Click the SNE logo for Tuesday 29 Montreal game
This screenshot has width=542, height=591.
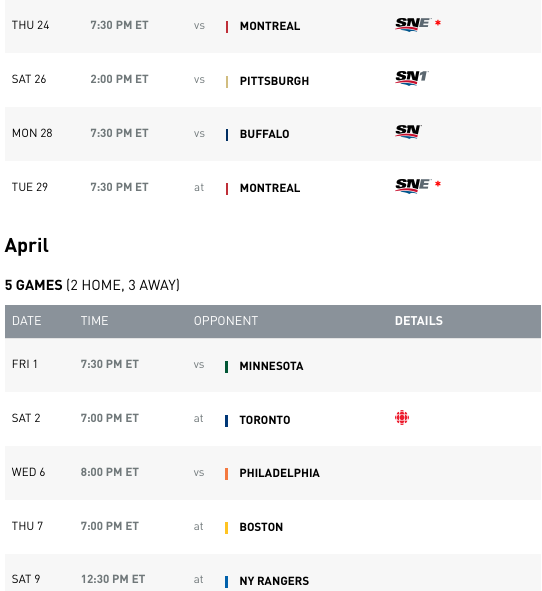(412, 186)
